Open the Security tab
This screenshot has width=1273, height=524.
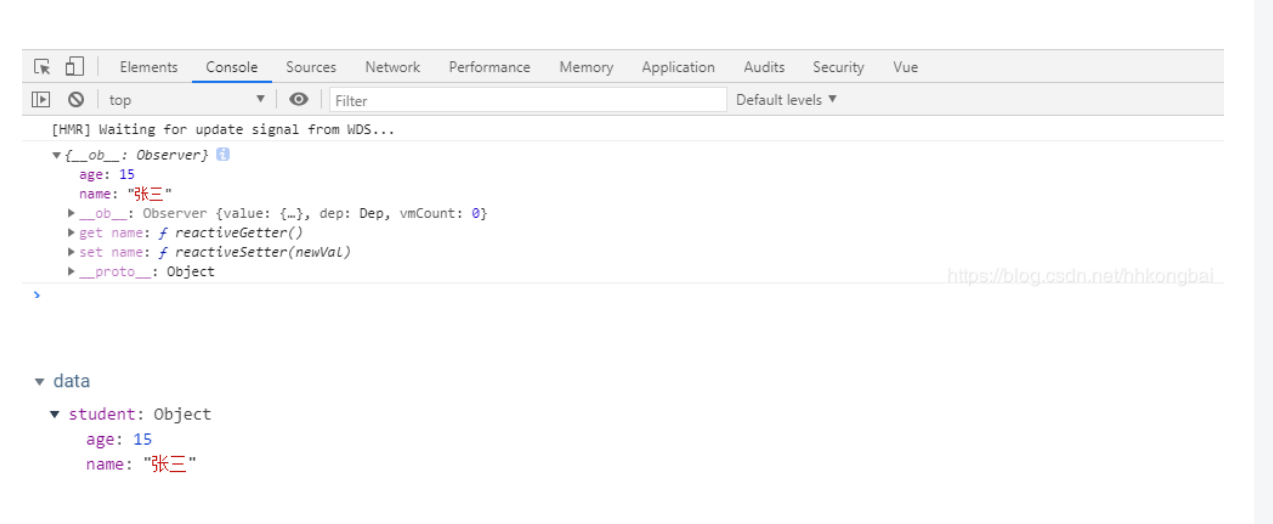coord(838,67)
